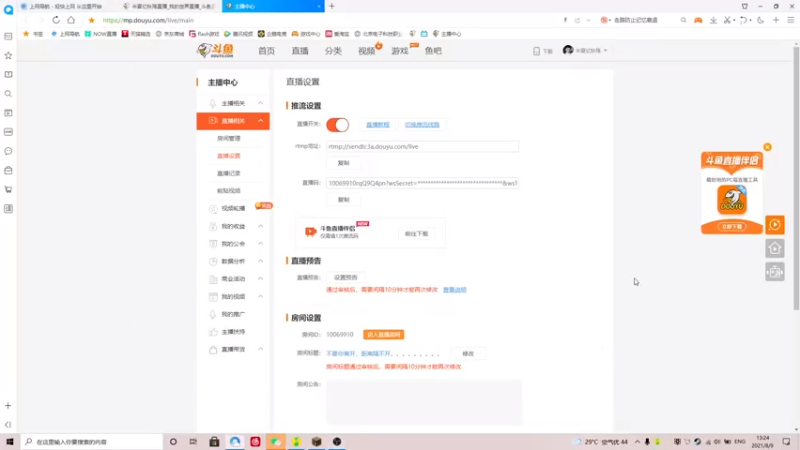This screenshot has height=450, width=800.
Task: Click the floating robot assistant icon
Action: click(x=775, y=272)
